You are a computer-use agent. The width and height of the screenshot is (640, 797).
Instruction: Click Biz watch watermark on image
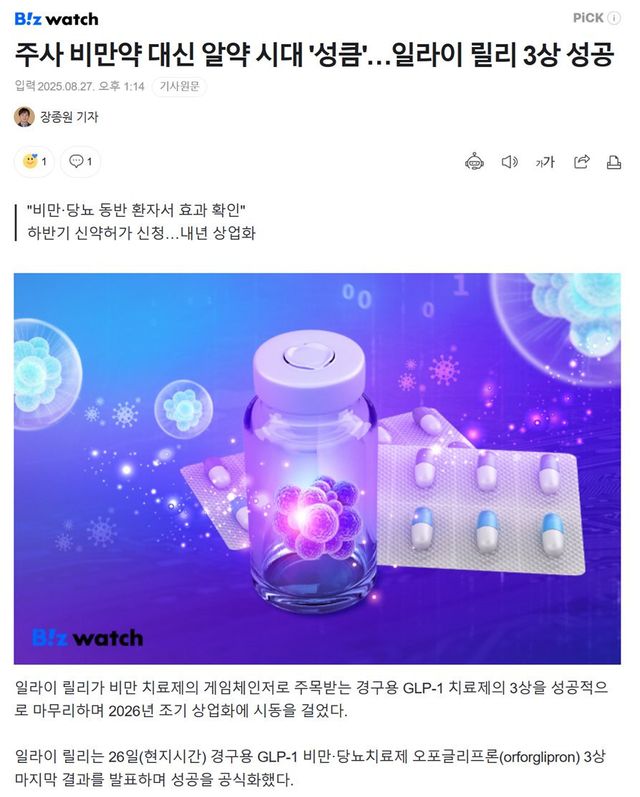[87, 637]
